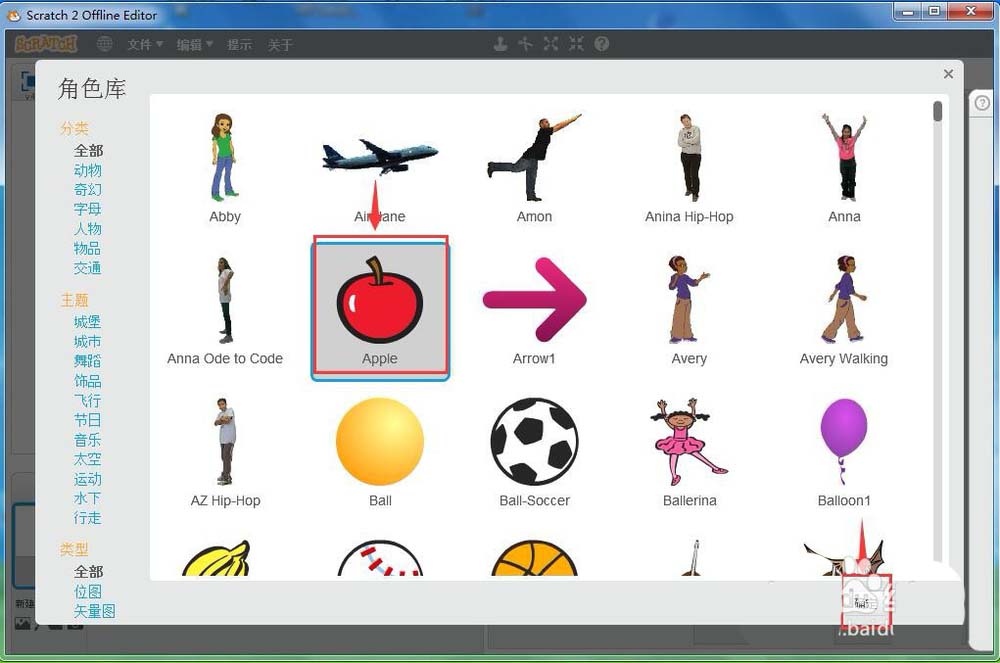Filter sprites by 动物 category
The image size is (1000, 663).
(88, 170)
